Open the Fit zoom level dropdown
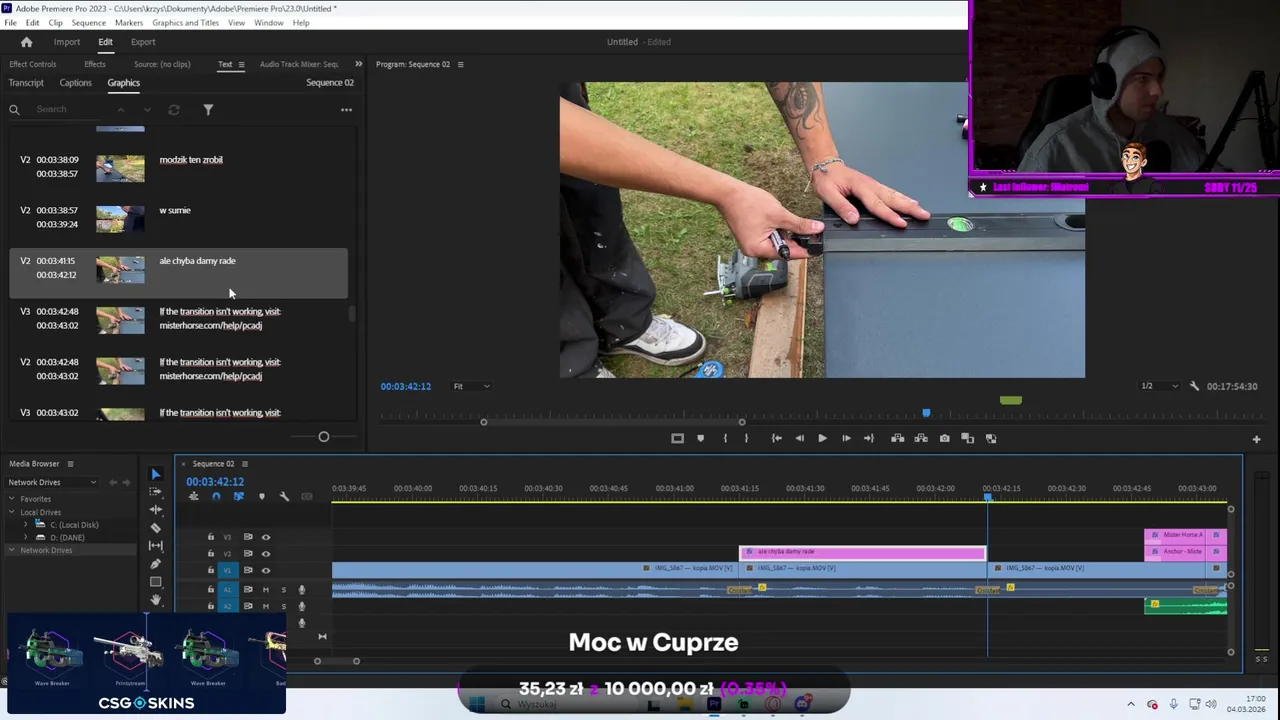 pos(471,386)
